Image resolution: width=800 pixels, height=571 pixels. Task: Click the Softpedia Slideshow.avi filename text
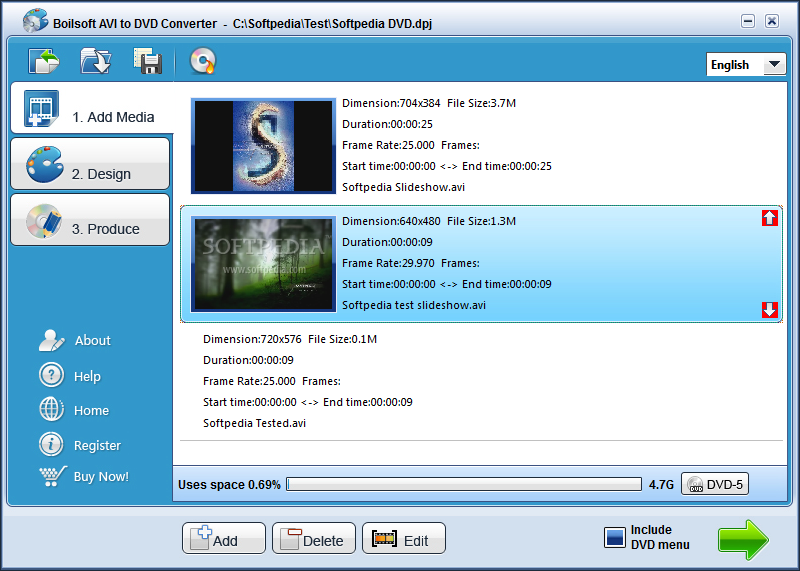tap(403, 187)
